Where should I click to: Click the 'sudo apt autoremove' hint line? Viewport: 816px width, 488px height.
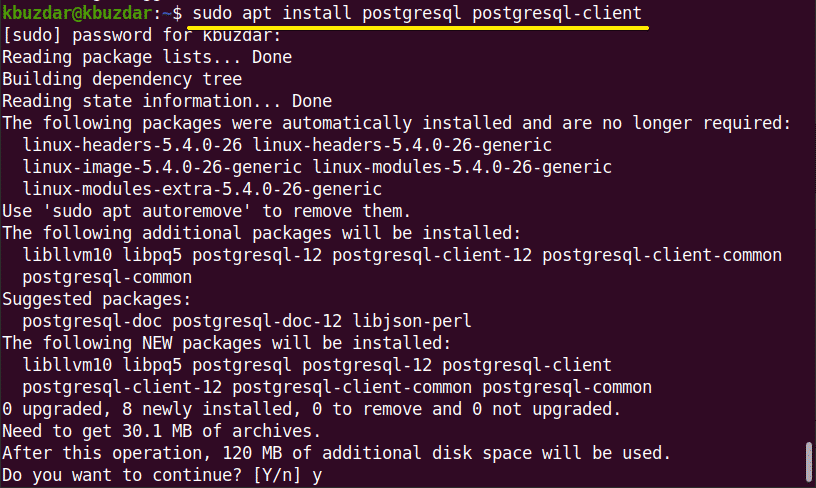point(206,211)
